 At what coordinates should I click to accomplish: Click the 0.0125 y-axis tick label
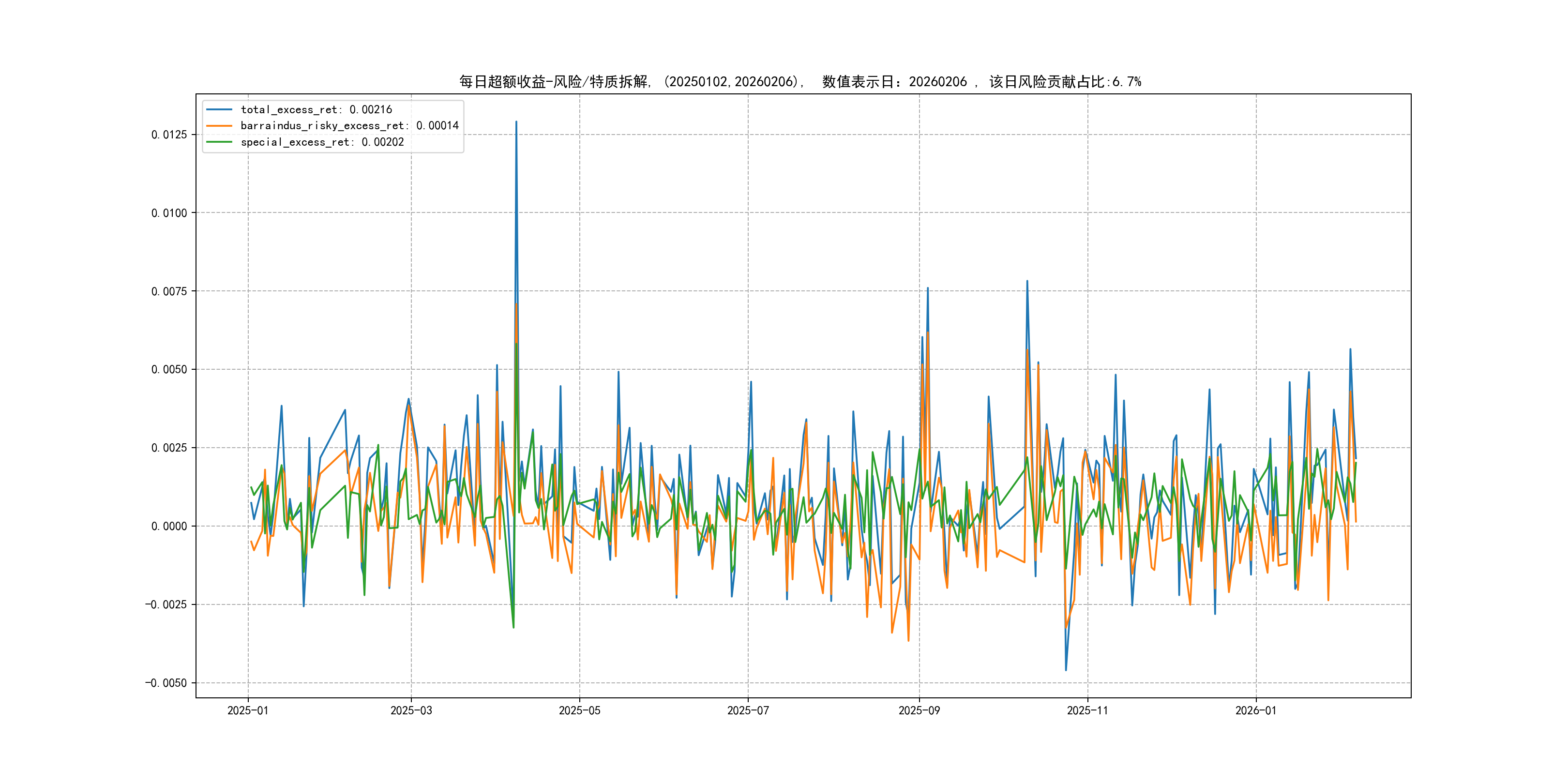[x=168, y=135]
